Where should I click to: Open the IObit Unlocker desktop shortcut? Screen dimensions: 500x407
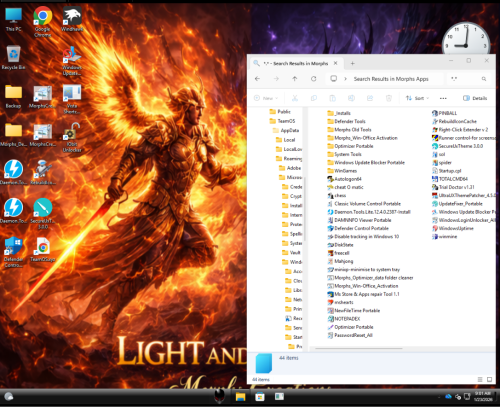[x=72, y=137]
